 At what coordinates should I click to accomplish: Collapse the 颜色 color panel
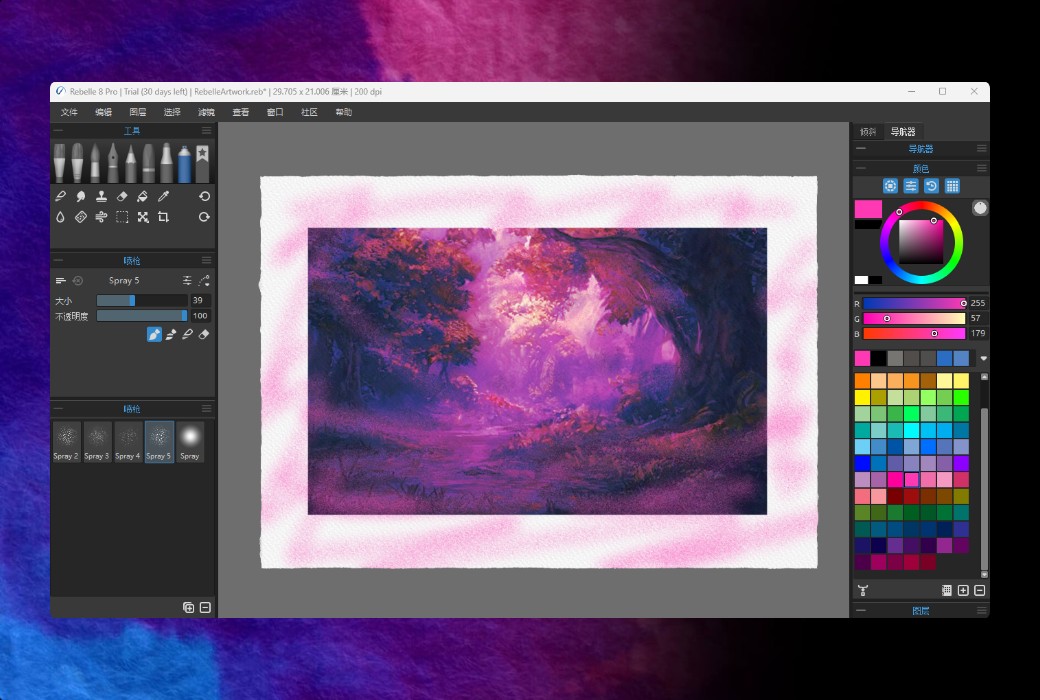coord(860,168)
